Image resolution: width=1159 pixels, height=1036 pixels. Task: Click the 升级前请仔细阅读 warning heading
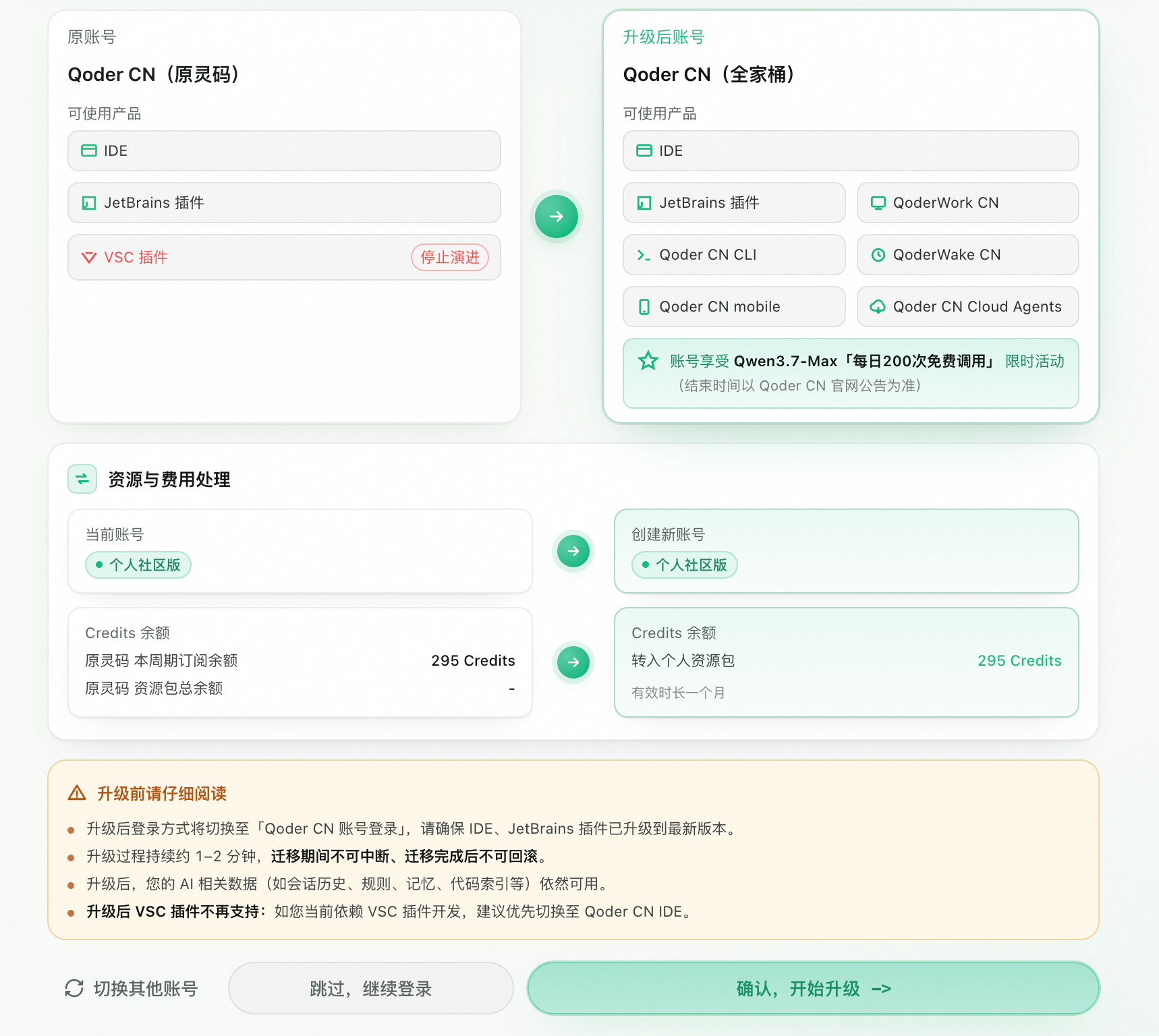162,794
